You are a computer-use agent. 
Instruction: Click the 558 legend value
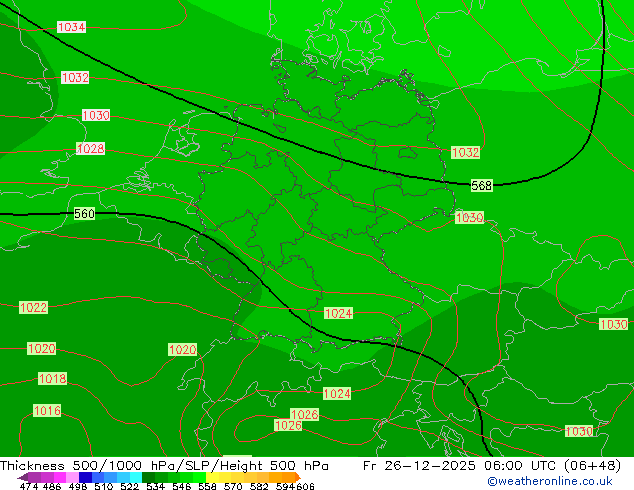(x=207, y=486)
